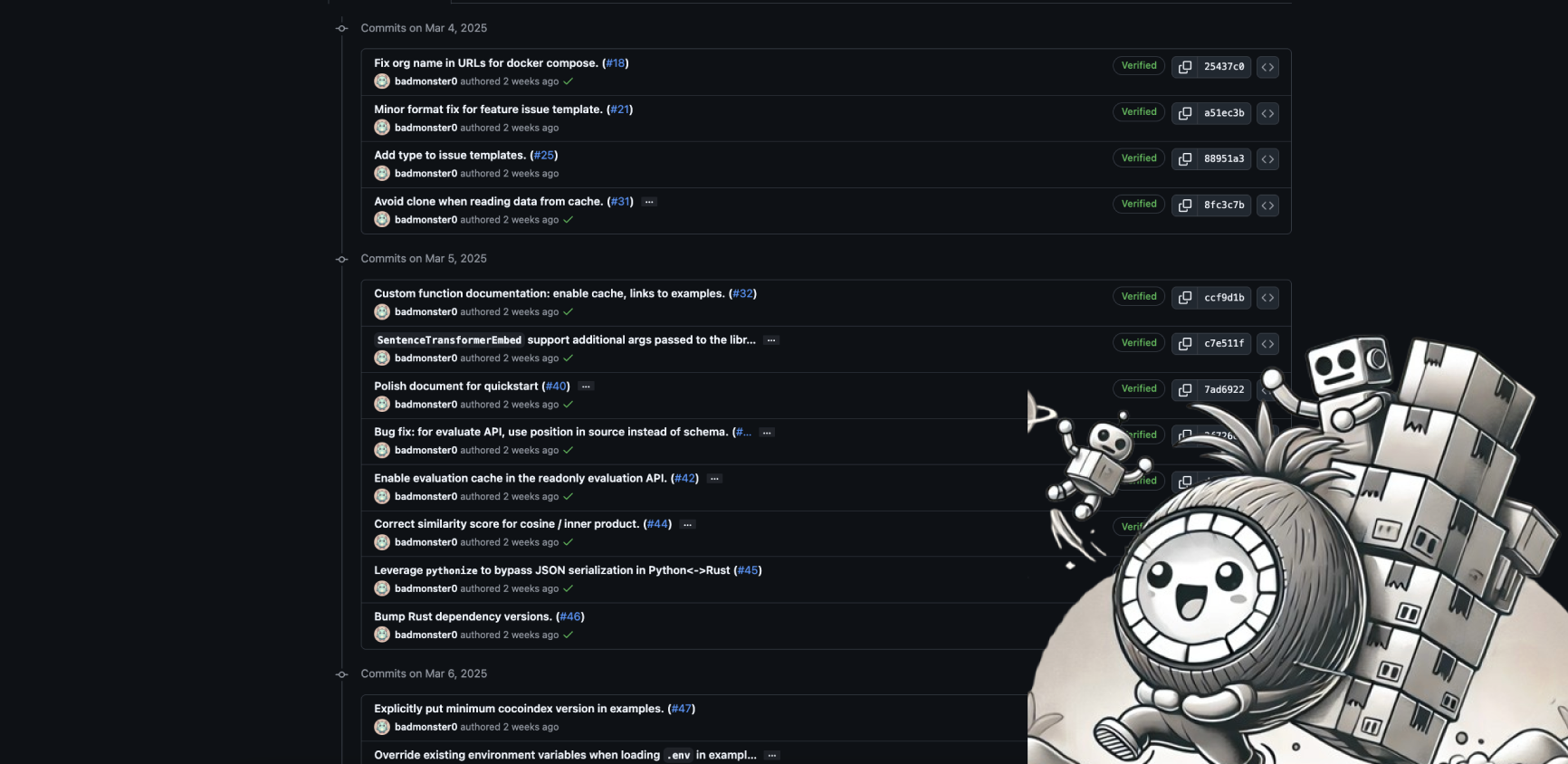
Task: Browse repository at commit 88951a3
Action: pyautogui.click(x=1267, y=159)
